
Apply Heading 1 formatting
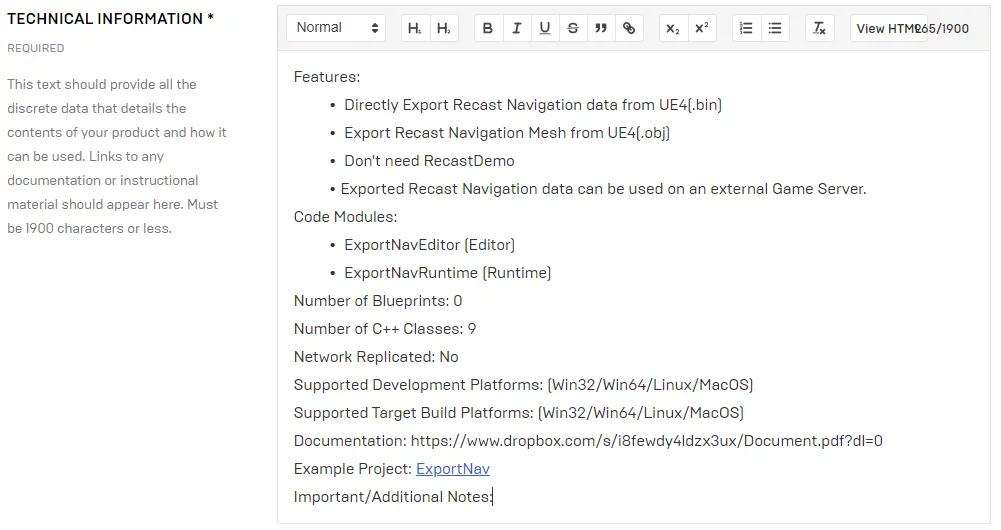click(414, 29)
